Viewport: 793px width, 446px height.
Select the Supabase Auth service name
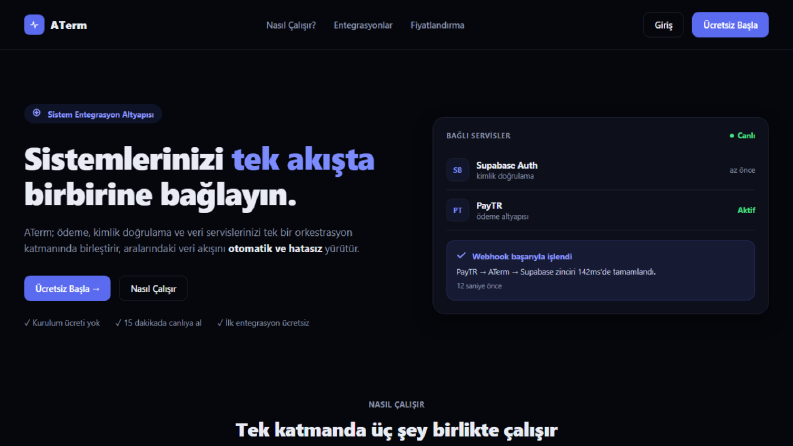(x=507, y=165)
